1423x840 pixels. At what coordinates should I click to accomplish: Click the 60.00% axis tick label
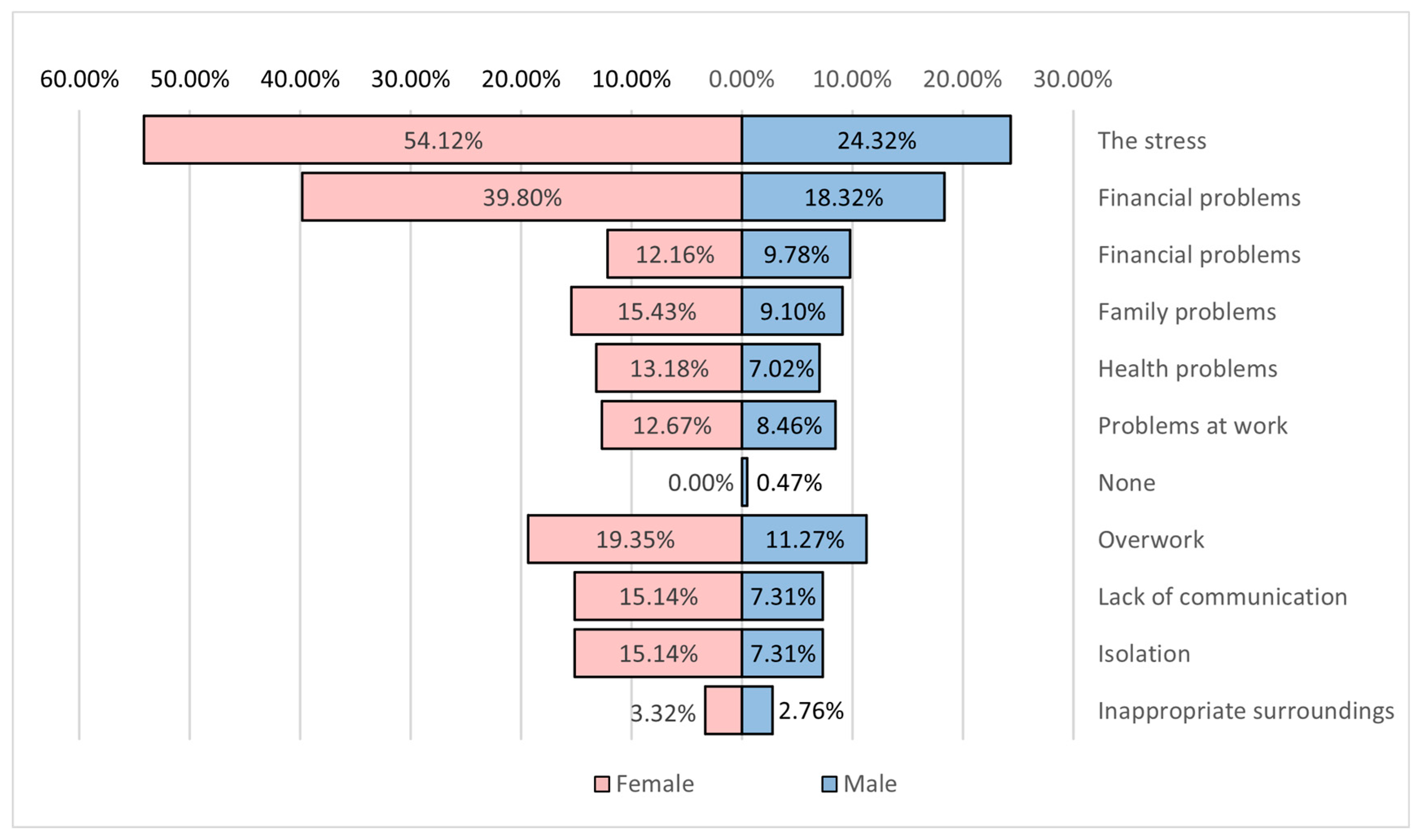pos(79,79)
